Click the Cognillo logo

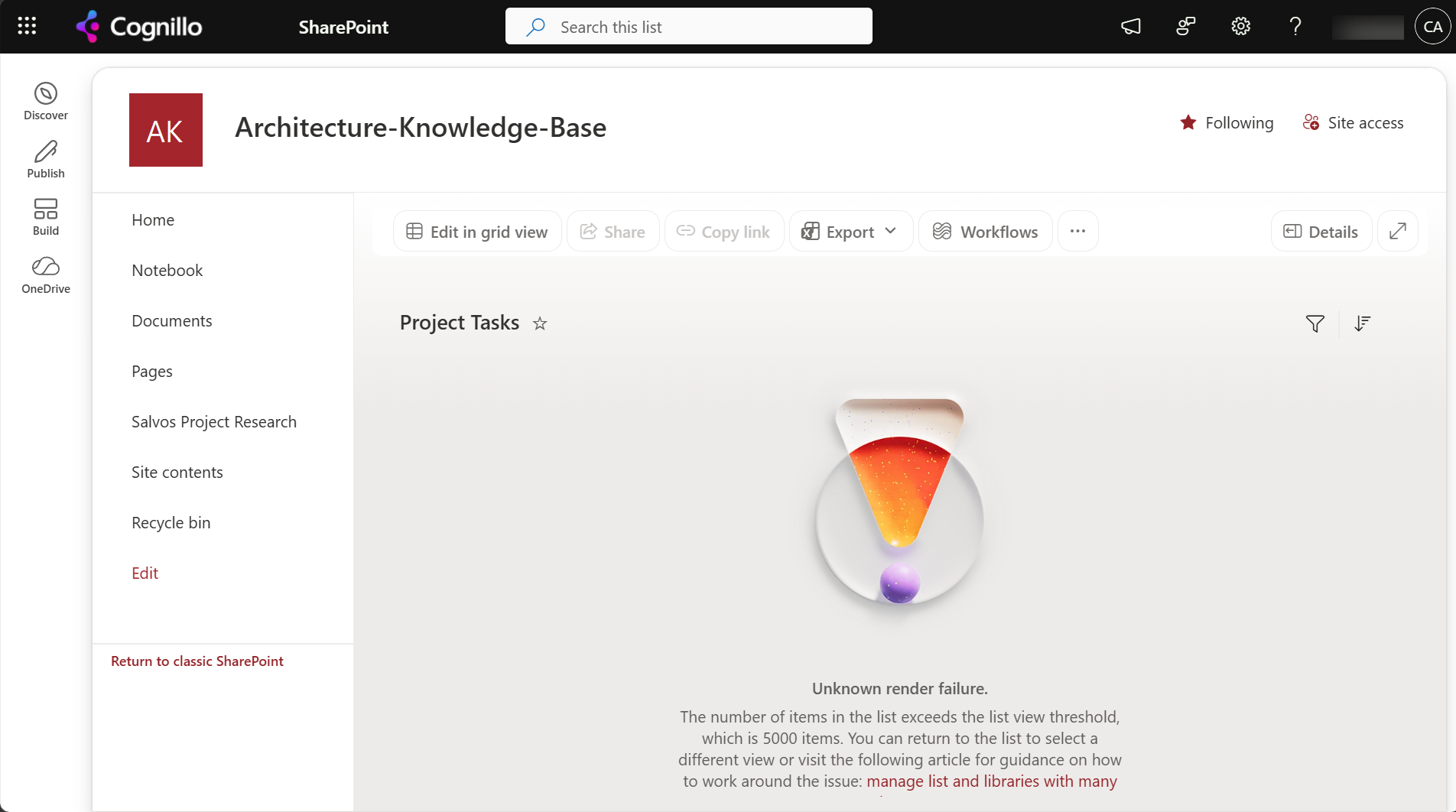(139, 27)
